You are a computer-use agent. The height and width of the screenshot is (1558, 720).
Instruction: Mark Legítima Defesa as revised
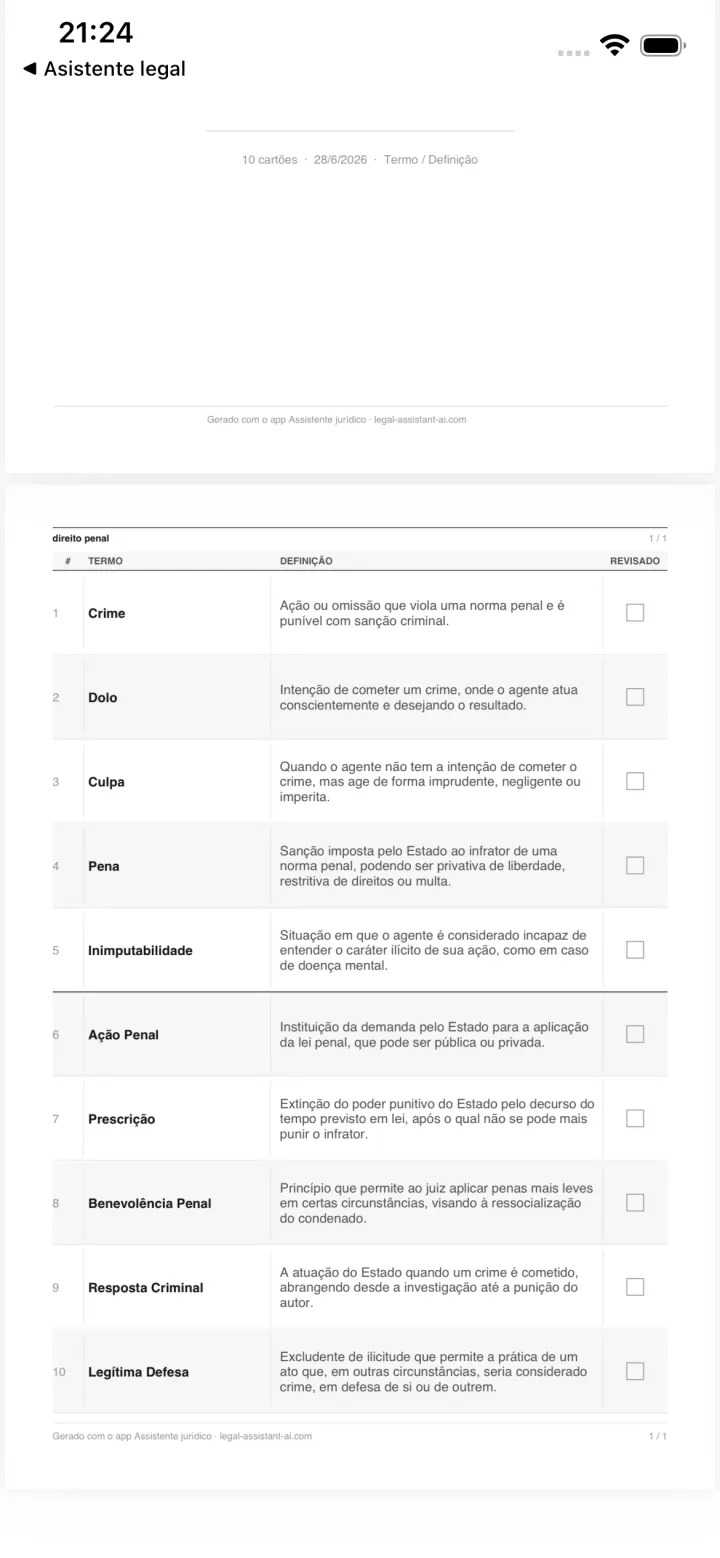point(635,1371)
